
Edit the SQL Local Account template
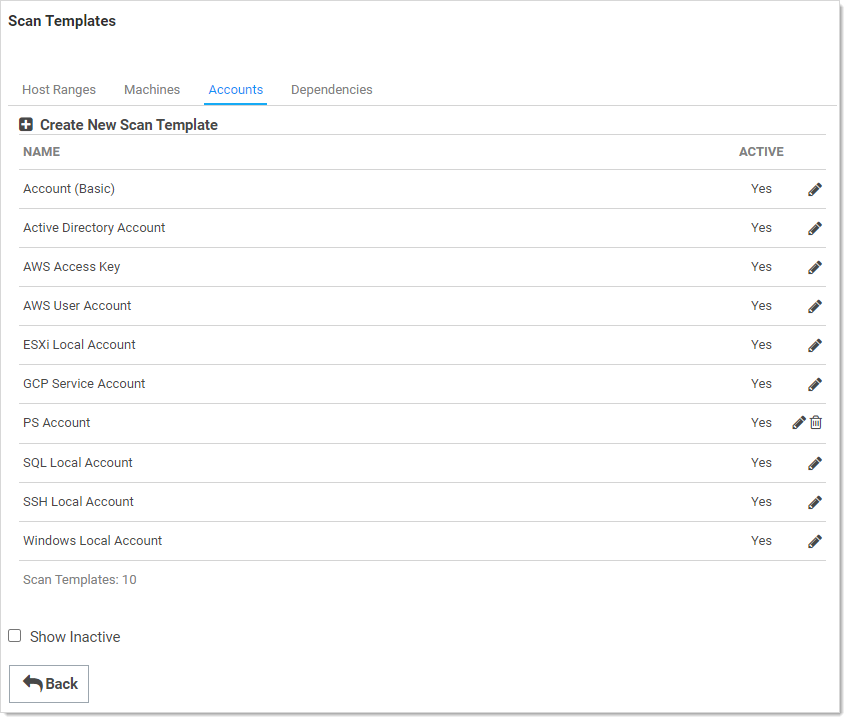click(814, 463)
